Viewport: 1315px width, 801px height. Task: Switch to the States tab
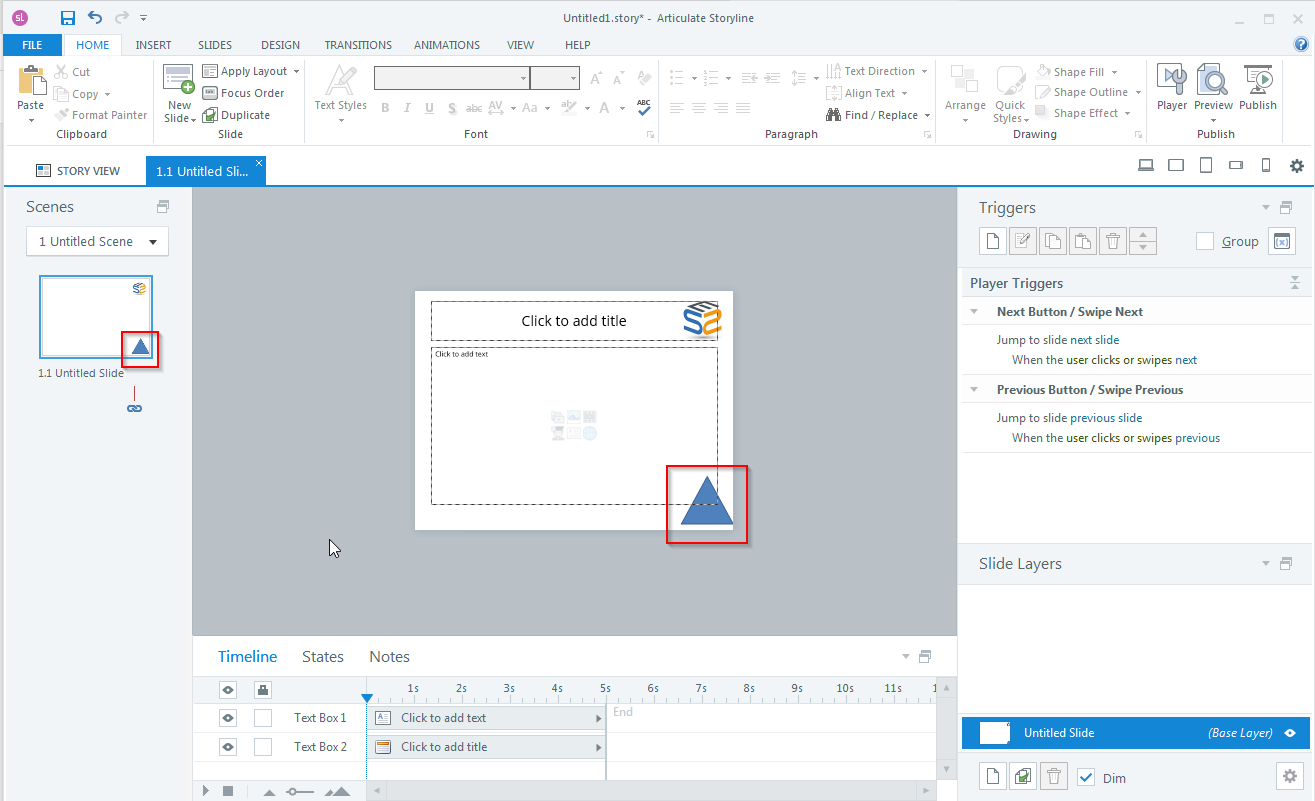click(323, 657)
